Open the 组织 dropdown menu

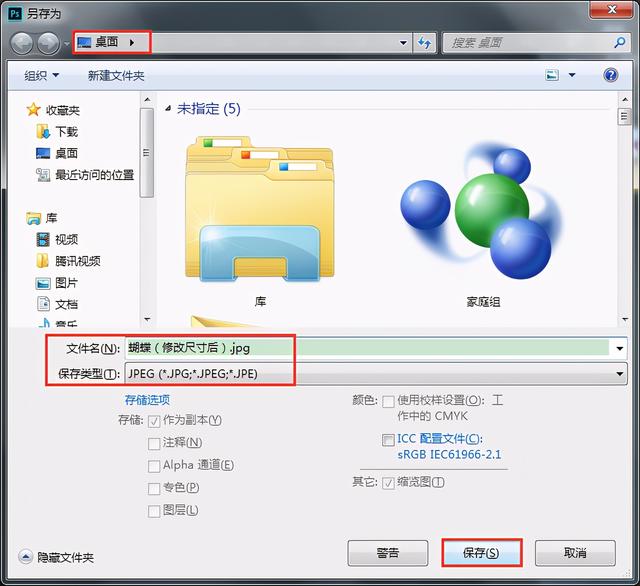click(42, 75)
